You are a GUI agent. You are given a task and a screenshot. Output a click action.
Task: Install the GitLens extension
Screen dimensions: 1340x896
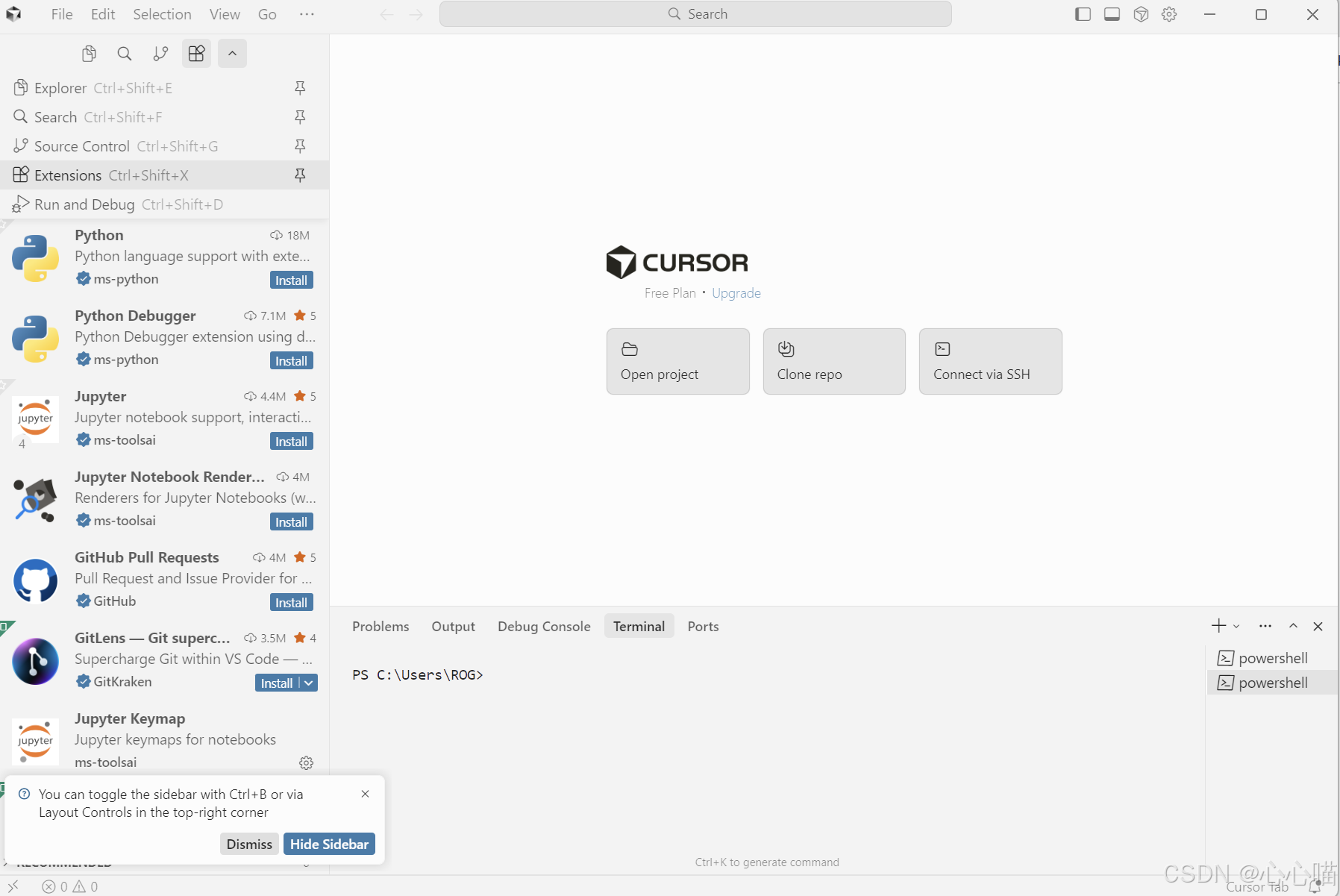click(x=277, y=683)
